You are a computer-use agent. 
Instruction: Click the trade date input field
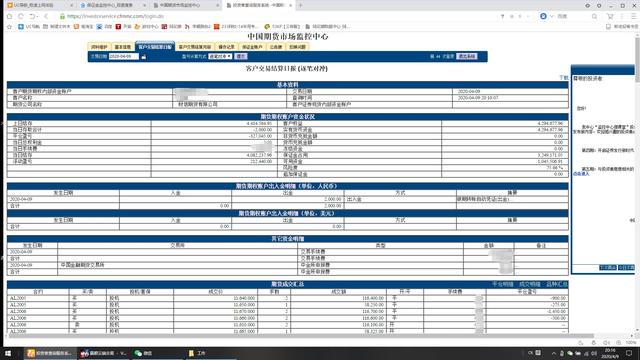124,56
